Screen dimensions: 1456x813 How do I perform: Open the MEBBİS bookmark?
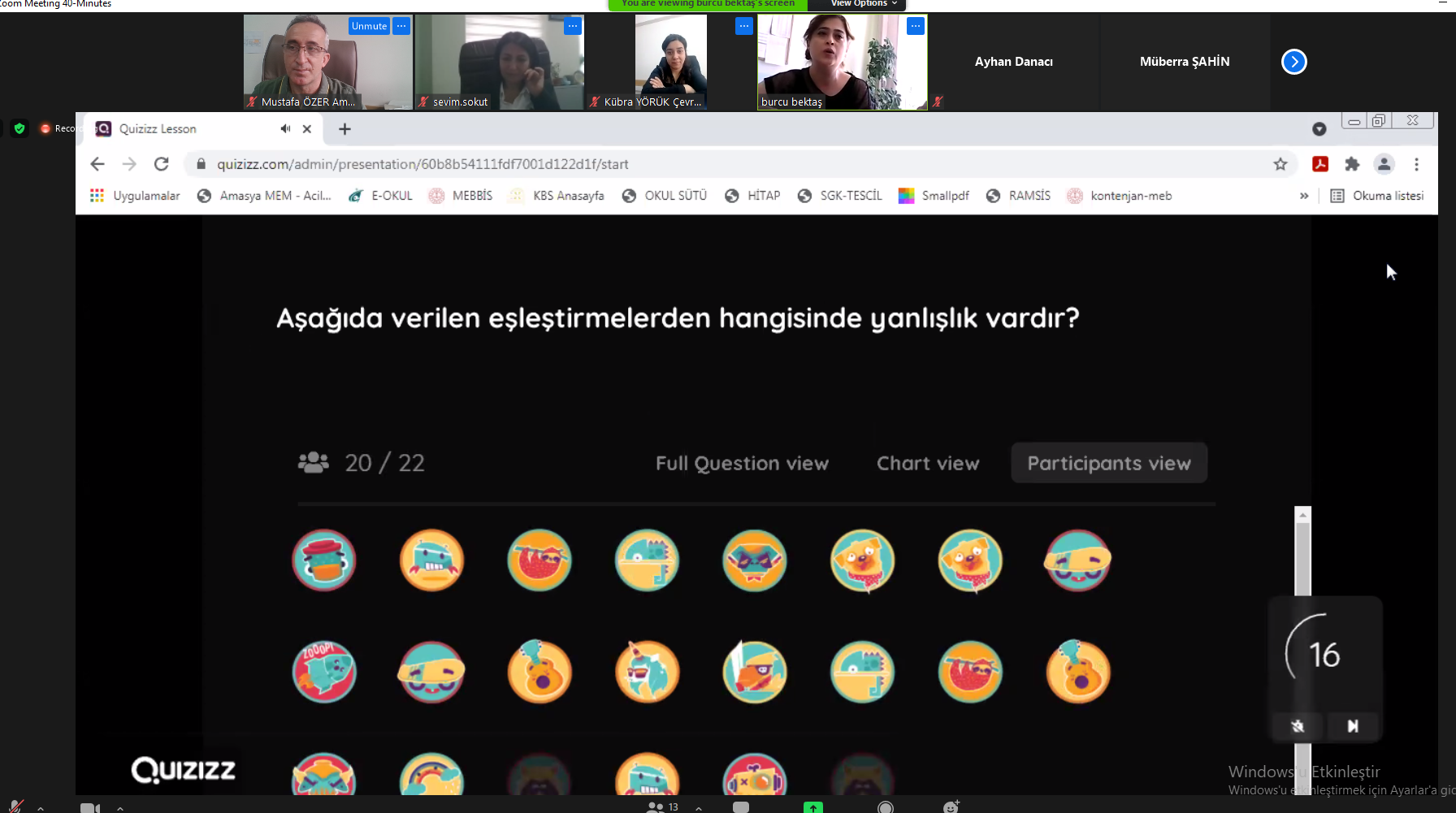(x=461, y=196)
